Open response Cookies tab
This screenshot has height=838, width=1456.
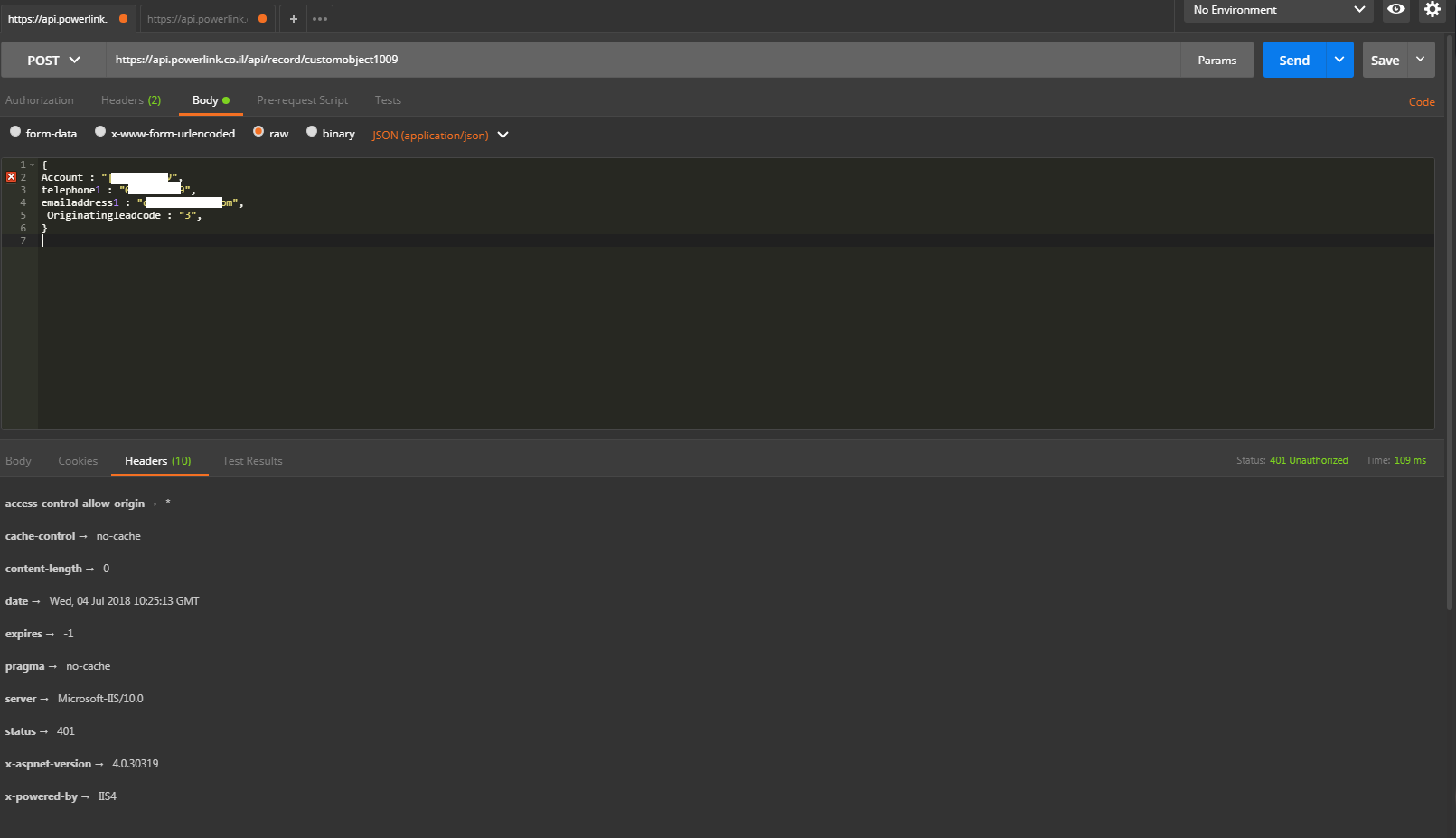[x=78, y=461]
